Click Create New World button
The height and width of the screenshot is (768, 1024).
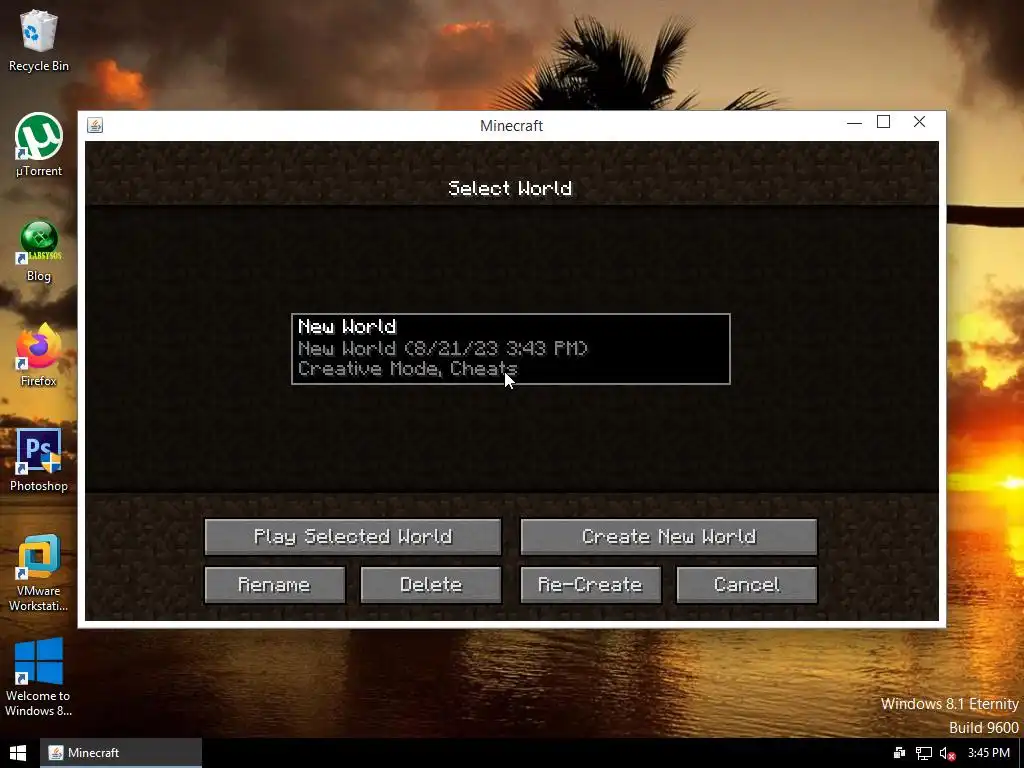pyautogui.click(x=669, y=537)
